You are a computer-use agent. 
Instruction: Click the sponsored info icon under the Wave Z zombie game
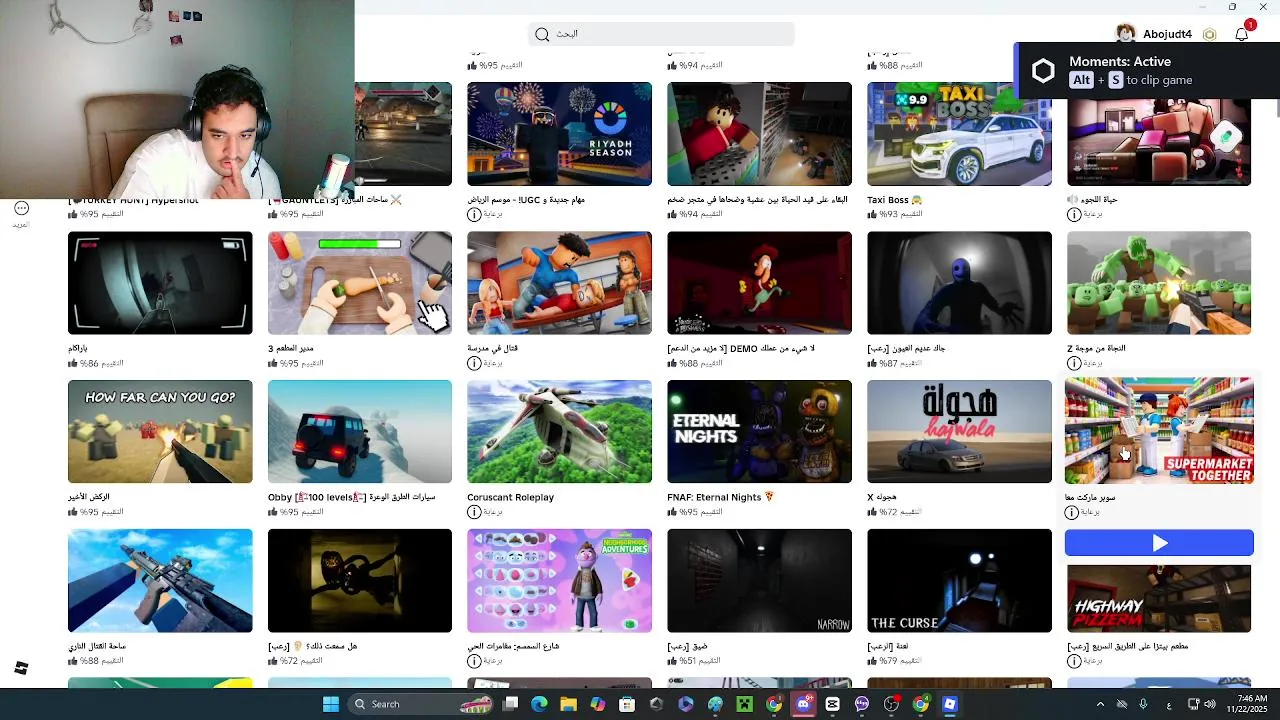(x=1073, y=363)
